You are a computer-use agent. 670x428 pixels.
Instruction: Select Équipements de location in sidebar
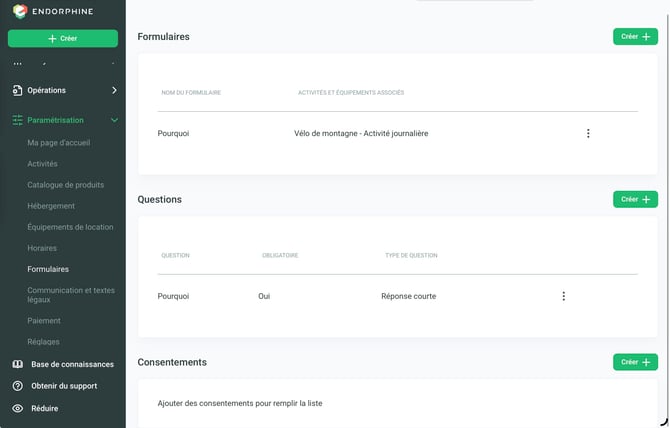[x=70, y=227]
